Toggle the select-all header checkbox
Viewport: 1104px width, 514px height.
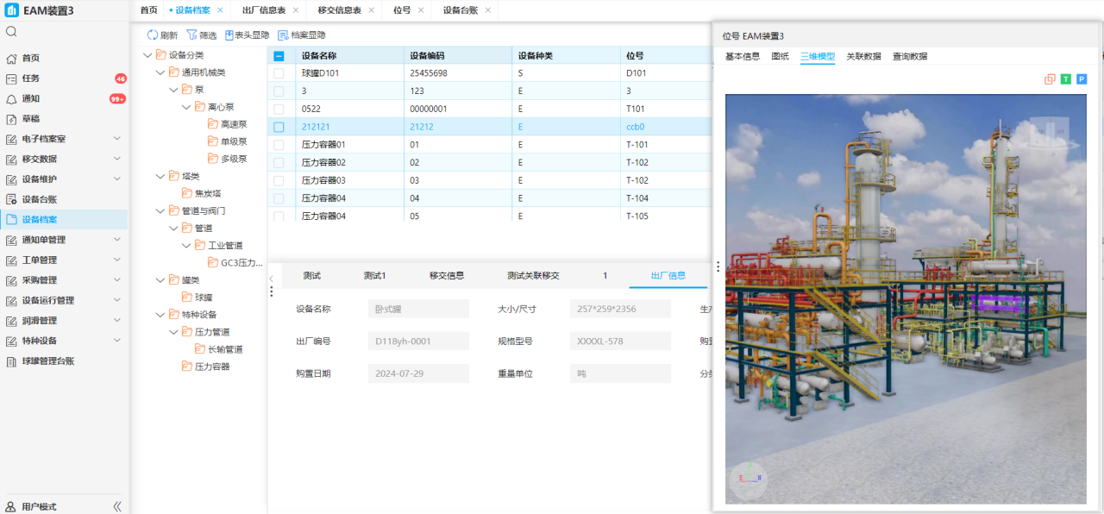[279, 56]
